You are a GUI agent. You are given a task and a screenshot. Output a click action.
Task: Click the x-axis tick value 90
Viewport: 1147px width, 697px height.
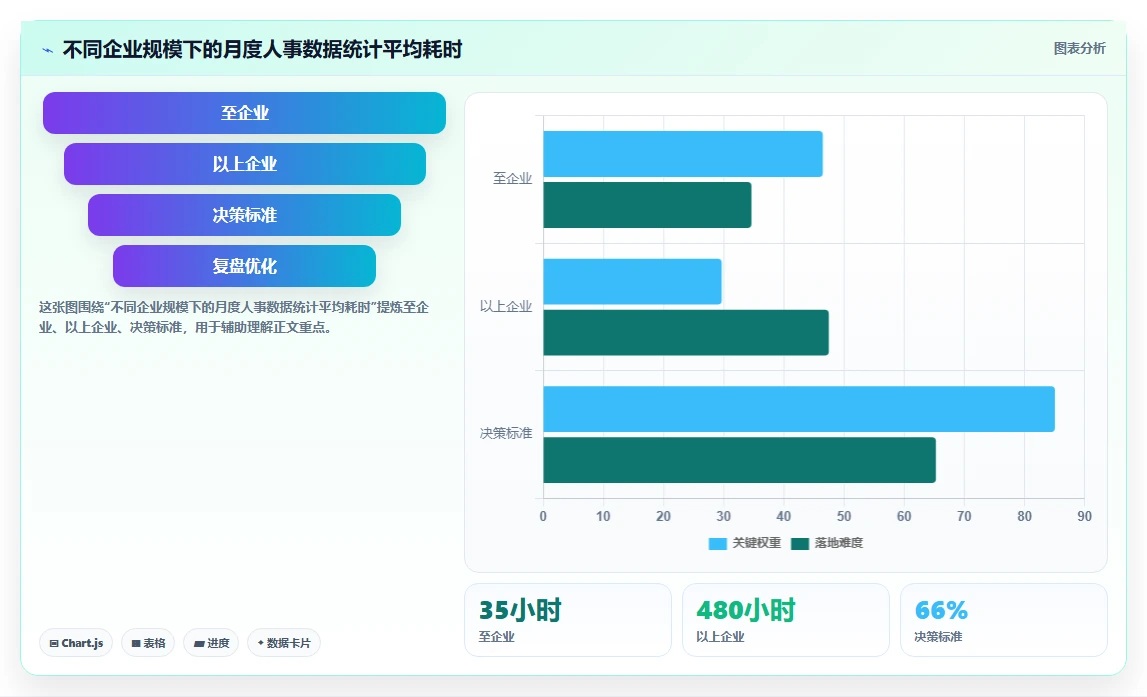[1084, 516]
